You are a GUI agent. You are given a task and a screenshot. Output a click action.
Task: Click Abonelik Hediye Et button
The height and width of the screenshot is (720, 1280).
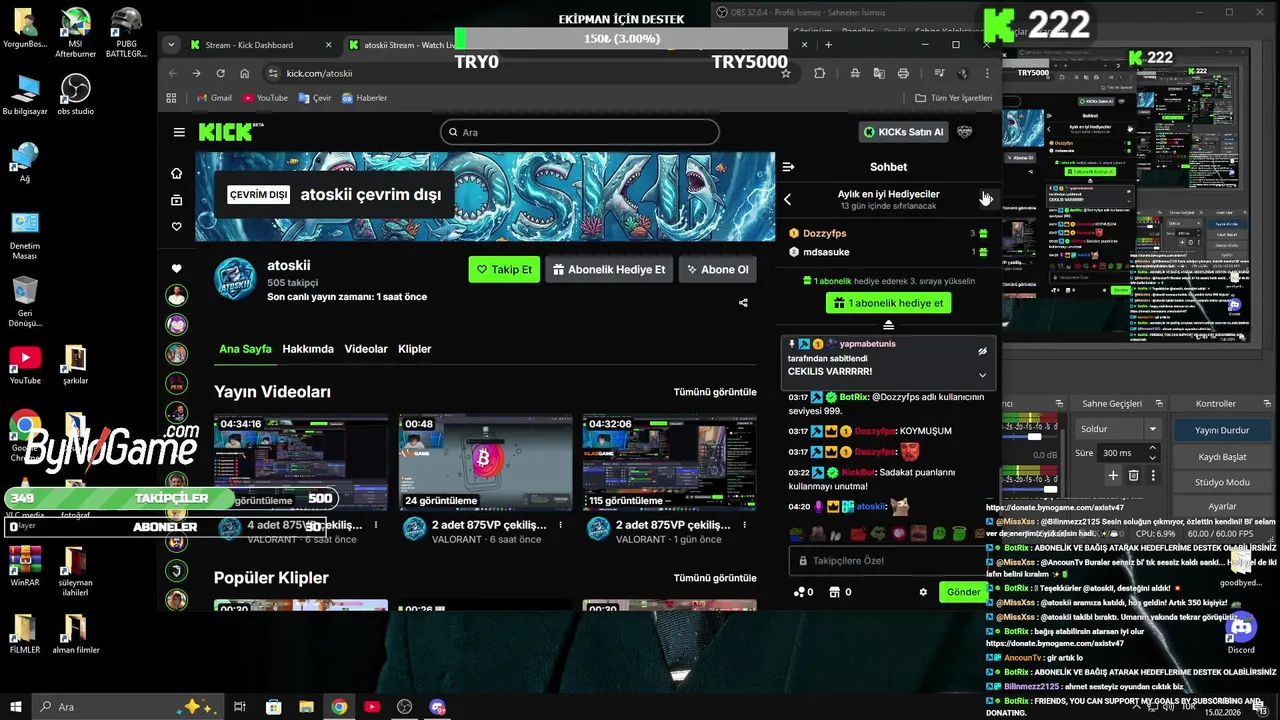tap(608, 269)
